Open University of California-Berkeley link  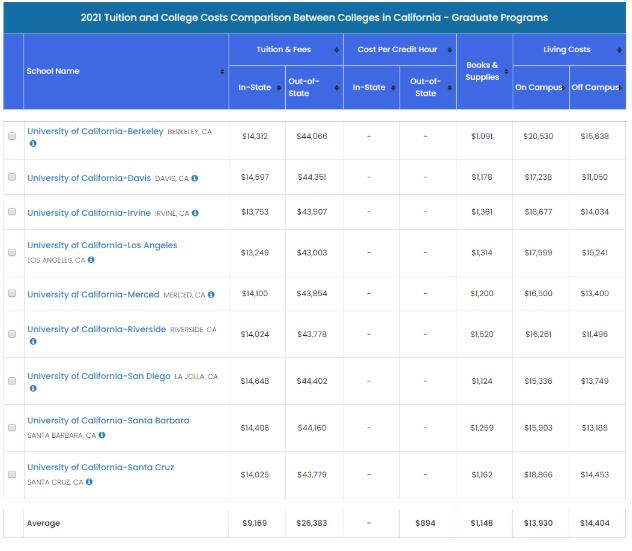[x=95, y=131]
